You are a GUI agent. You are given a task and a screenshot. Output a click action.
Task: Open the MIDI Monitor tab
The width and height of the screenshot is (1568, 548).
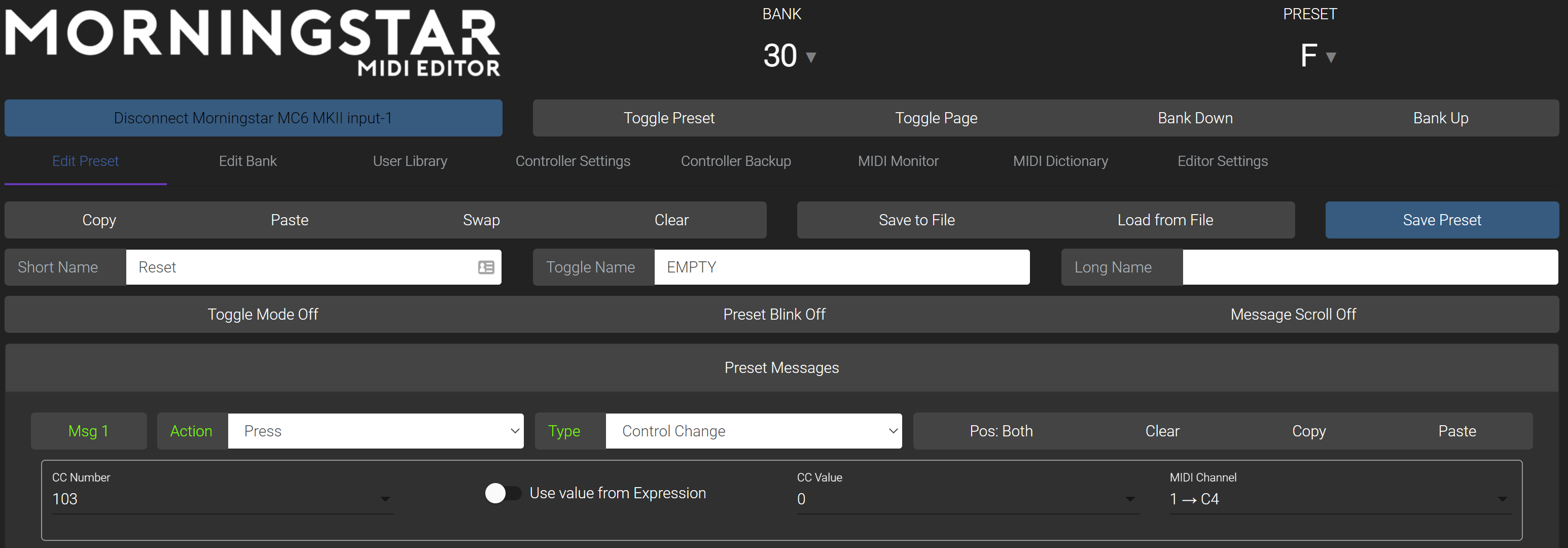898,161
